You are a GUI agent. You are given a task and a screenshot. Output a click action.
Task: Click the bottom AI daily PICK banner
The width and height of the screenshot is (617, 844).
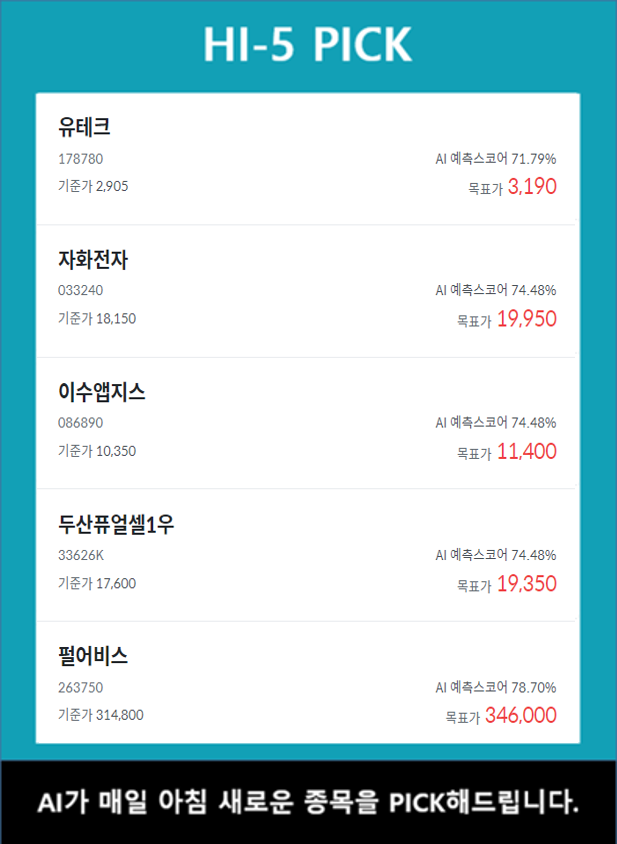(308, 802)
